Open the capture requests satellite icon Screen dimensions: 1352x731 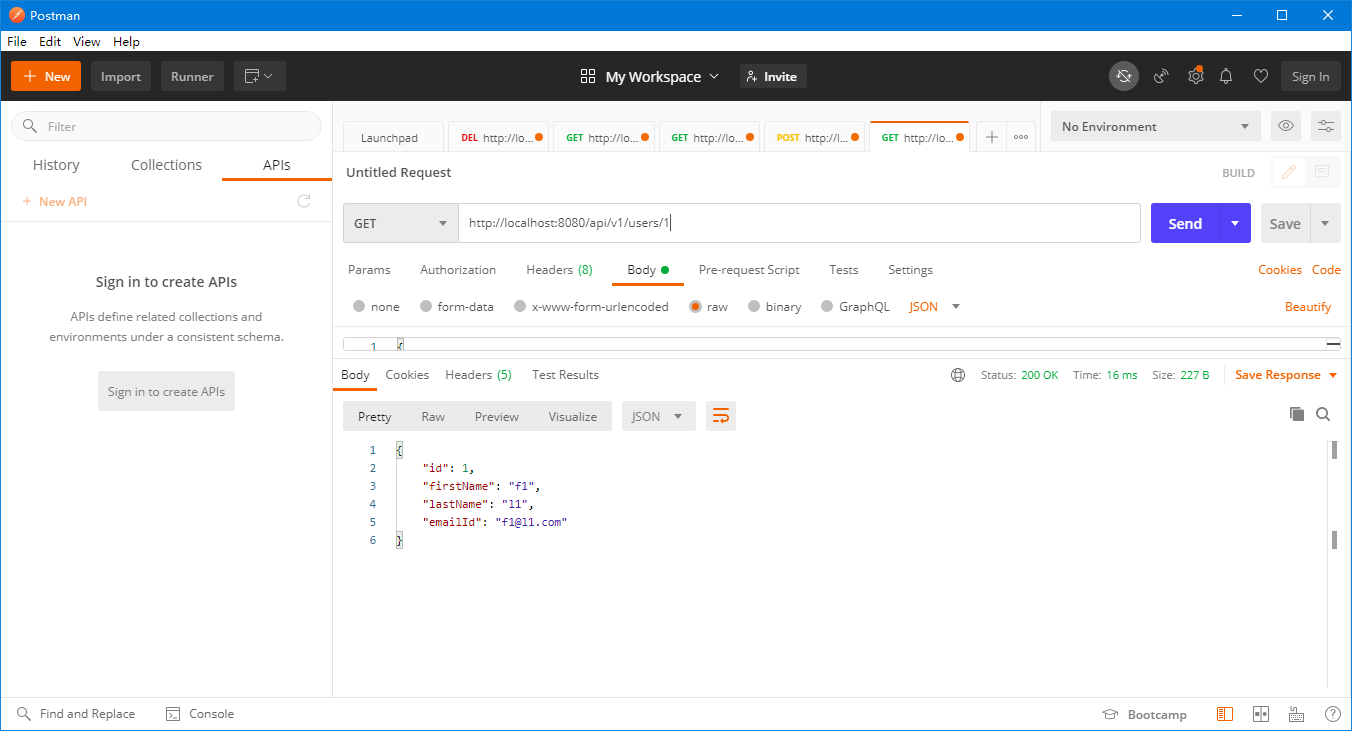[x=1161, y=76]
